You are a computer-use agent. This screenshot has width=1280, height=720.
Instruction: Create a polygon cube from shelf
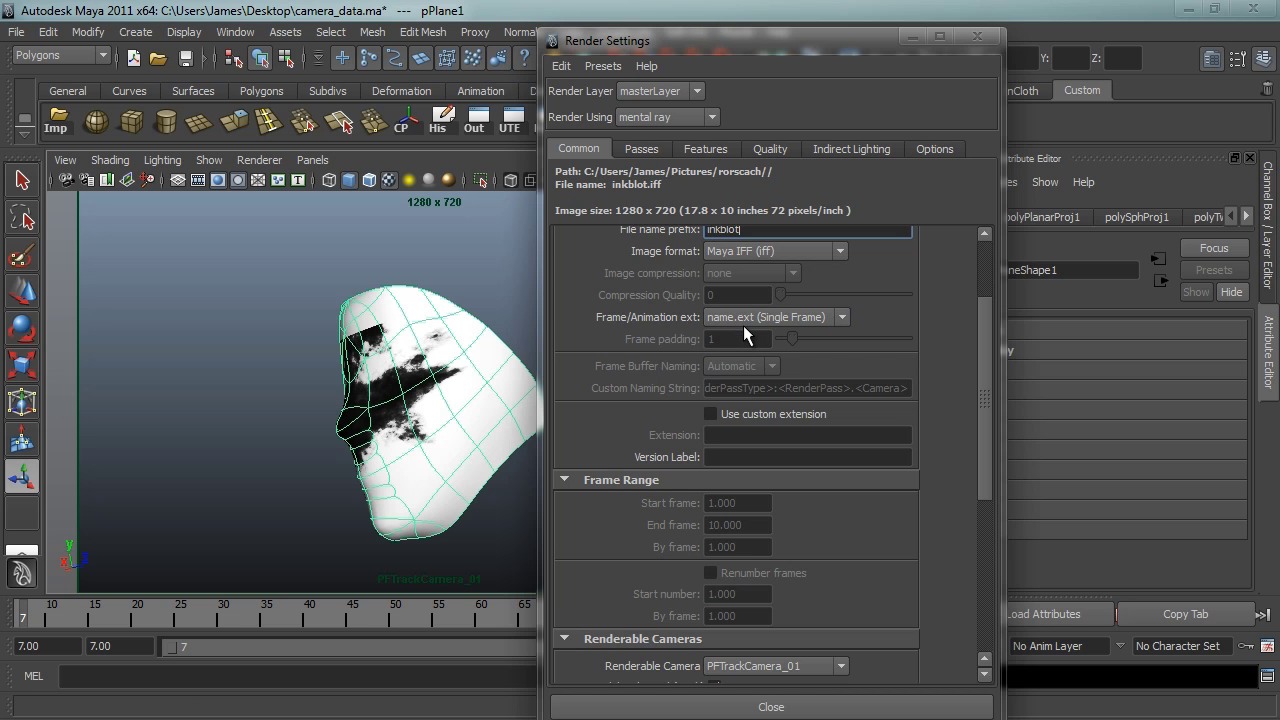pyautogui.click(x=131, y=121)
